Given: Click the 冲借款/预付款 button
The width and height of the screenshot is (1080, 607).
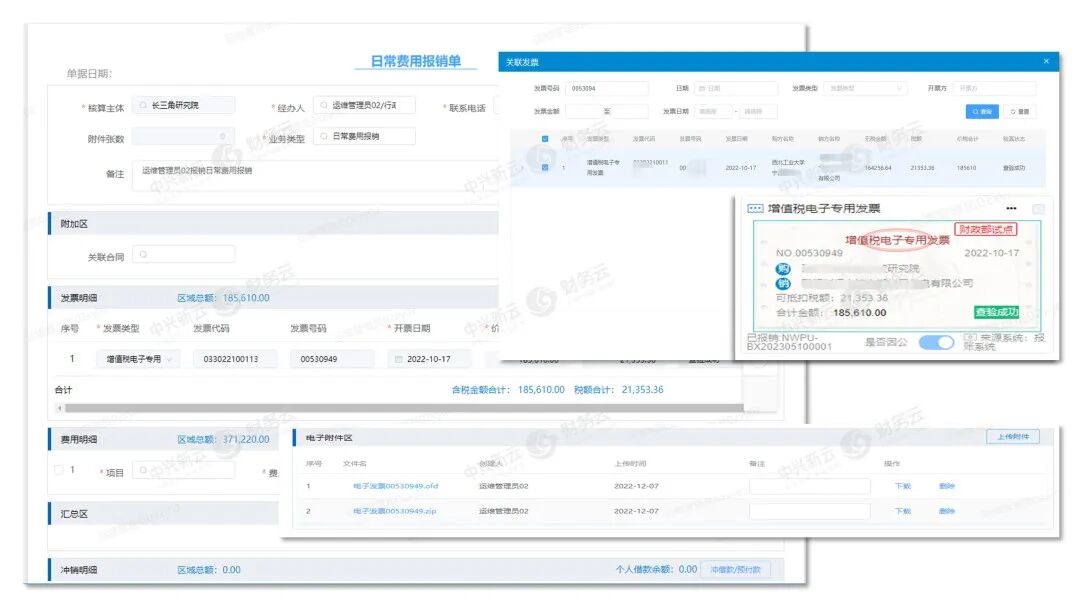Looking at the screenshot, I should pos(735,570).
